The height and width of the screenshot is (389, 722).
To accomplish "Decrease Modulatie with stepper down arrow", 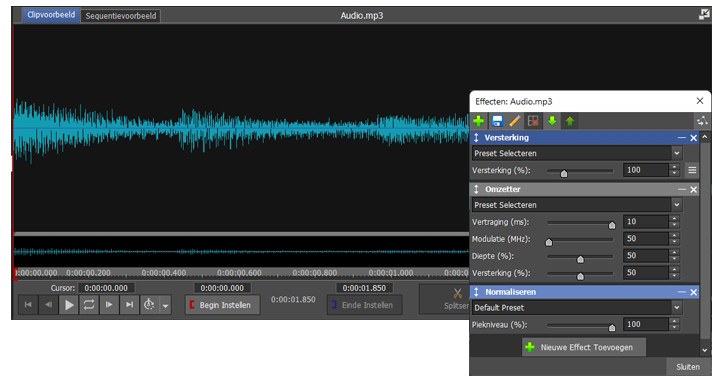I will pyautogui.click(x=674, y=242).
